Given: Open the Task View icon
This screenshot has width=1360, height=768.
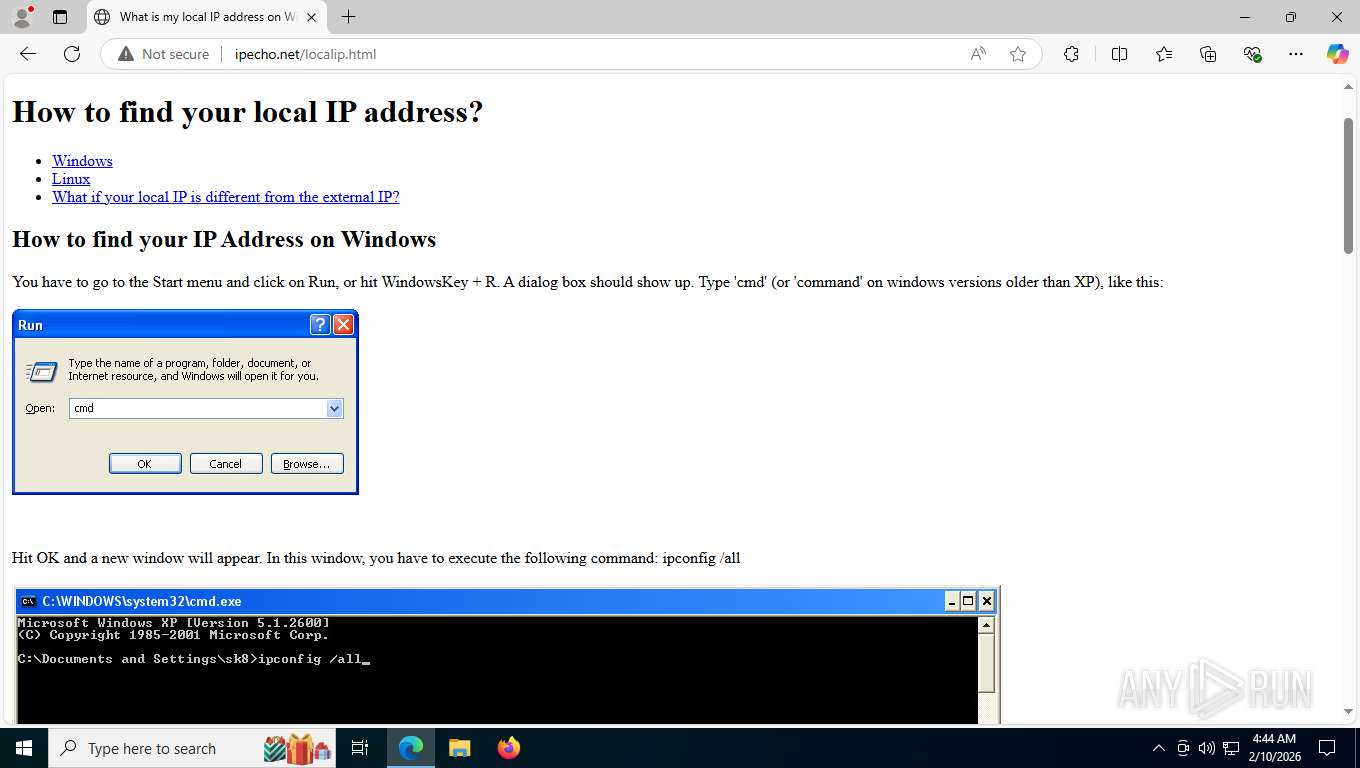Looking at the screenshot, I should (x=360, y=748).
